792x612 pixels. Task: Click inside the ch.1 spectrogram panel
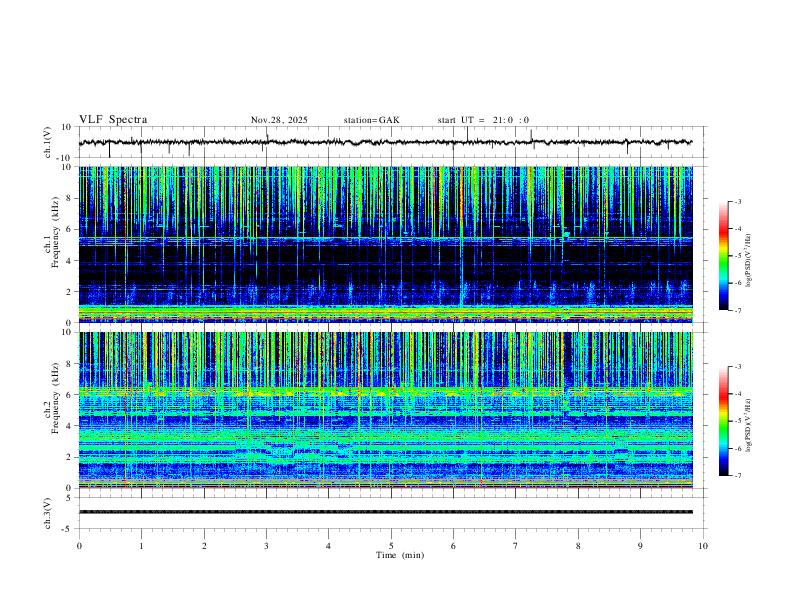pos(385,244)
